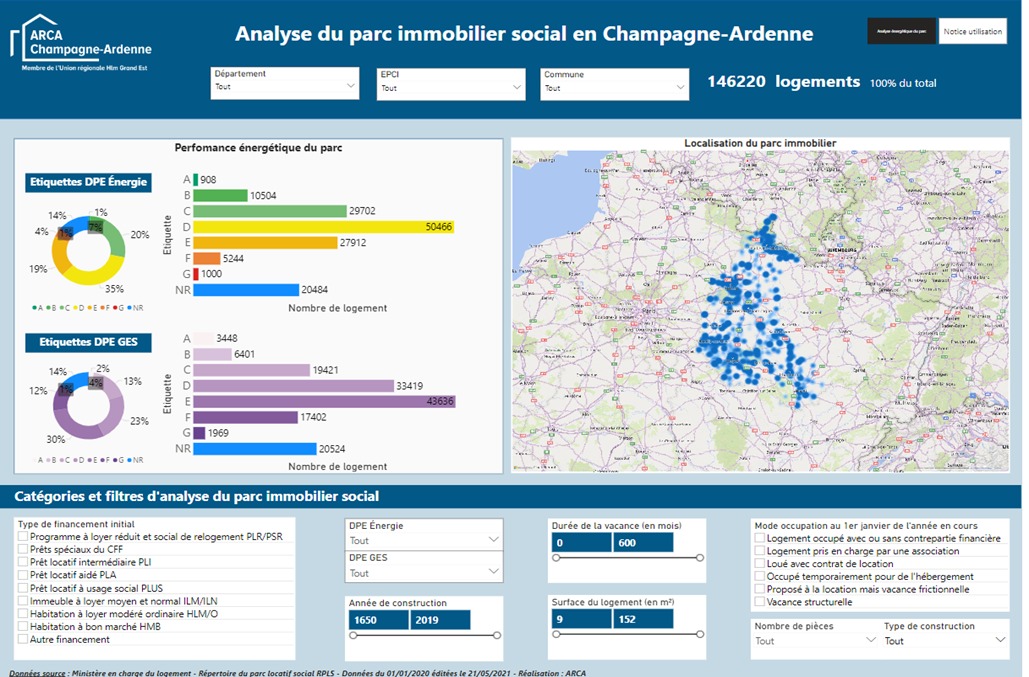Open the Notice utilisation page
This screenshot has height=677, width=1029.
972,31
